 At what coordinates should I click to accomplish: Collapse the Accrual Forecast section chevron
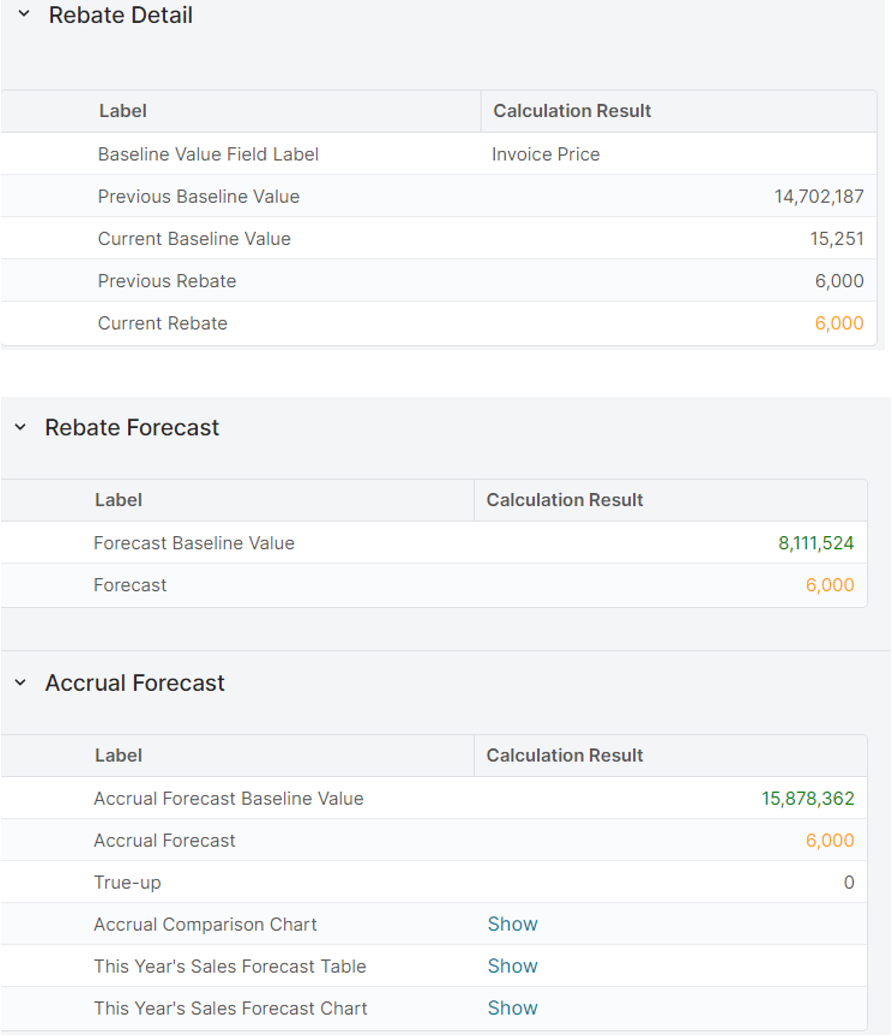pyautogui.click(x=20, y=684)
